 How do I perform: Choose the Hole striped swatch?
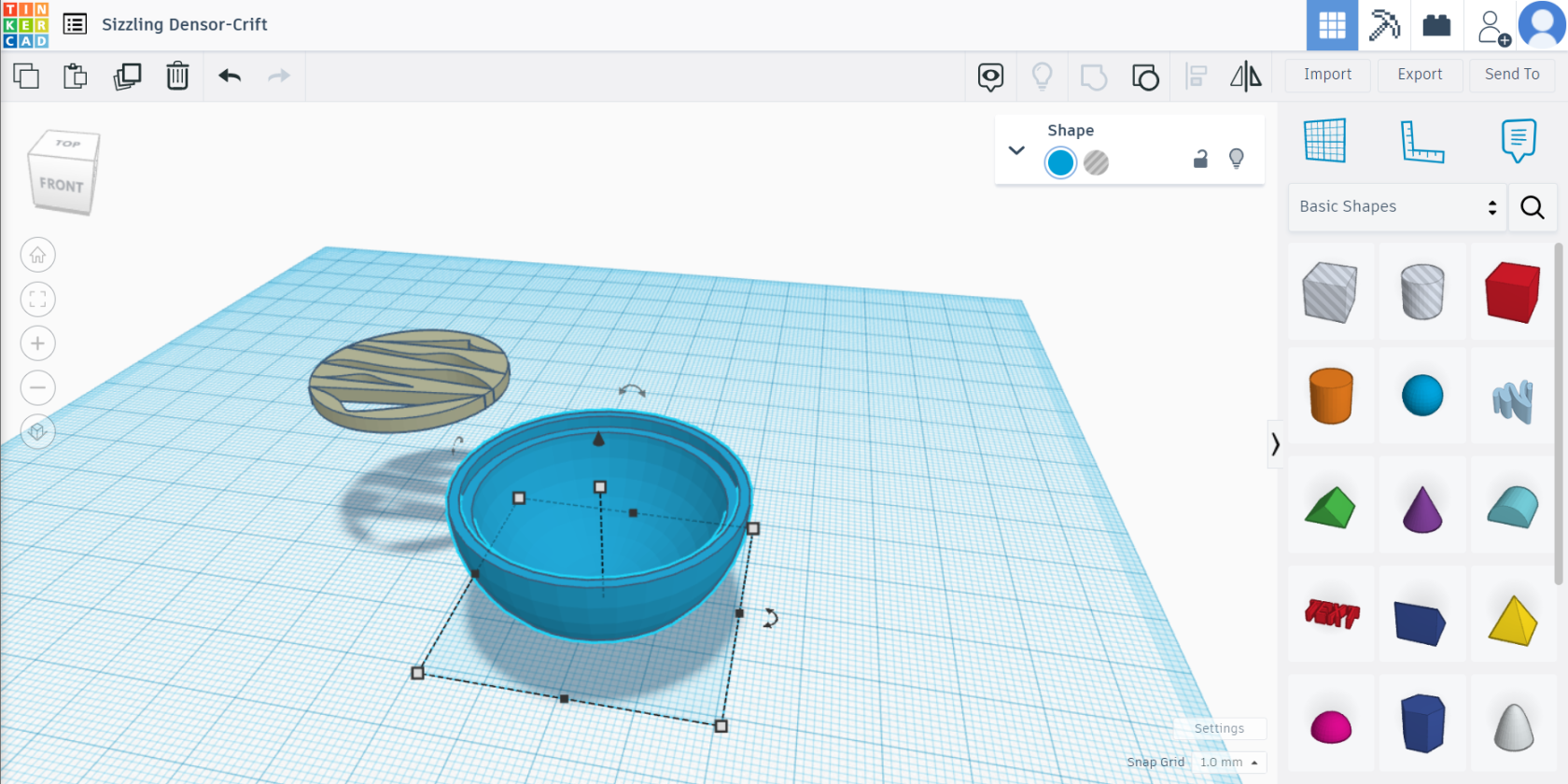pos(1097,163)
